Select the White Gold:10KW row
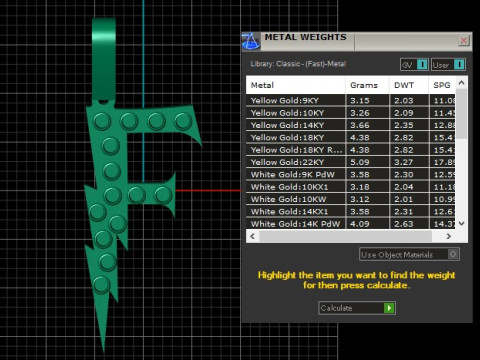Viewport: 480px width, 360px height. tap(351, 199)
